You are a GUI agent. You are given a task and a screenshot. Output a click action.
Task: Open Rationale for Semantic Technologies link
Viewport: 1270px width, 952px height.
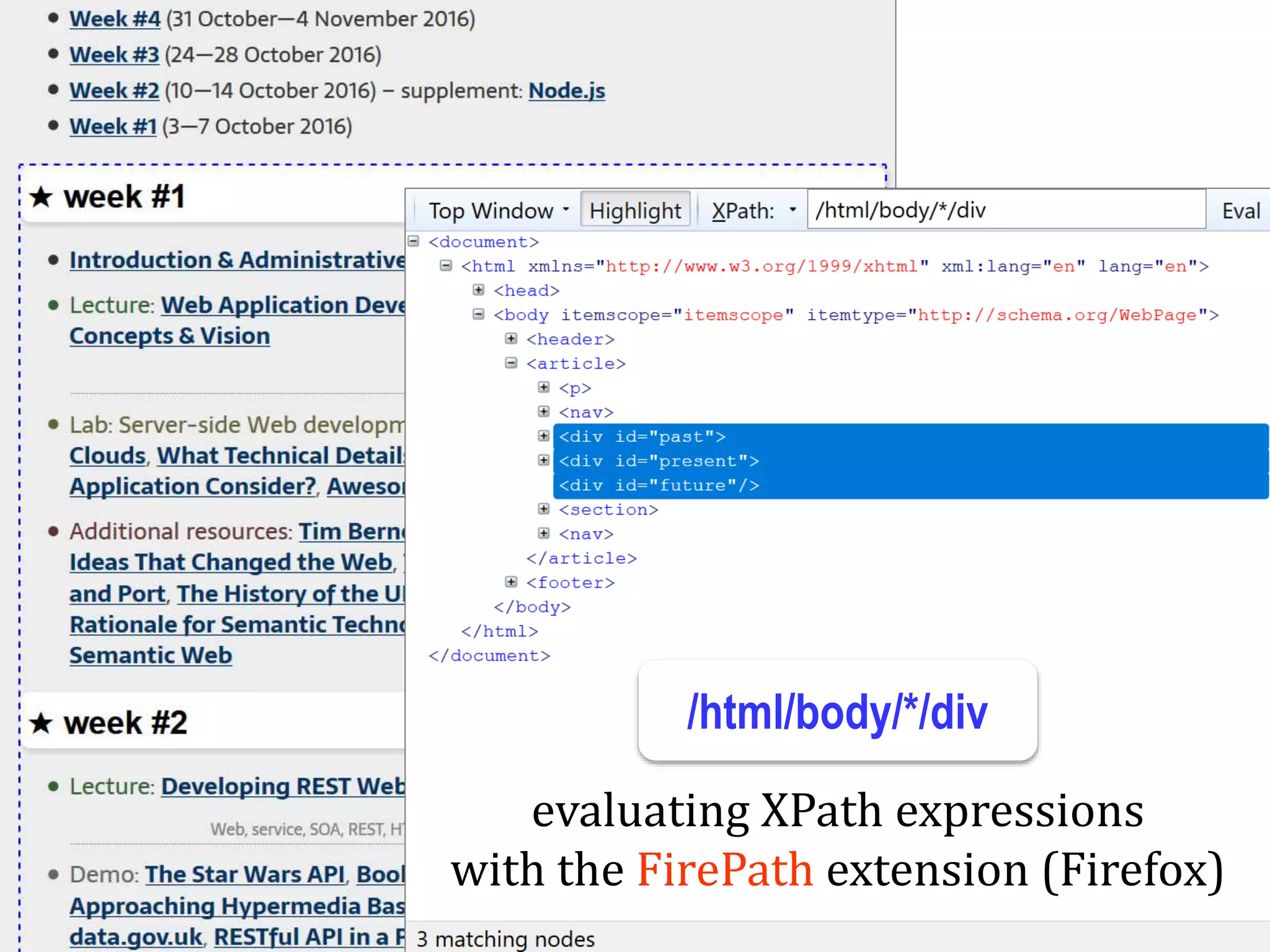coord(237,625)
